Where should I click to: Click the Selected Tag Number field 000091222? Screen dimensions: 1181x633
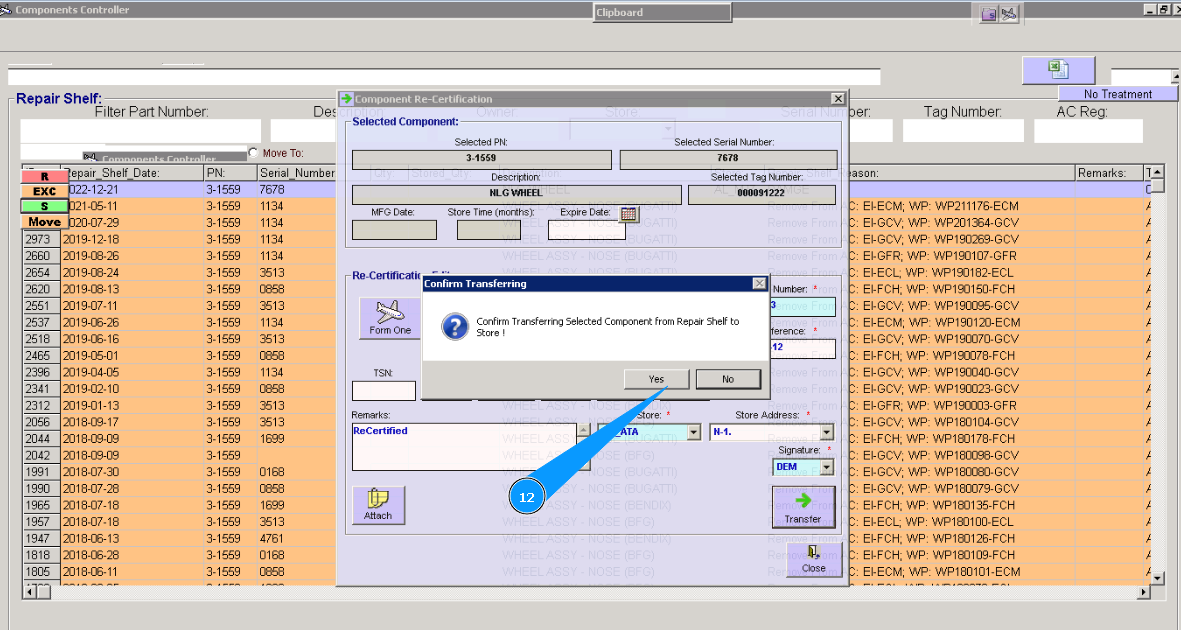761,194
